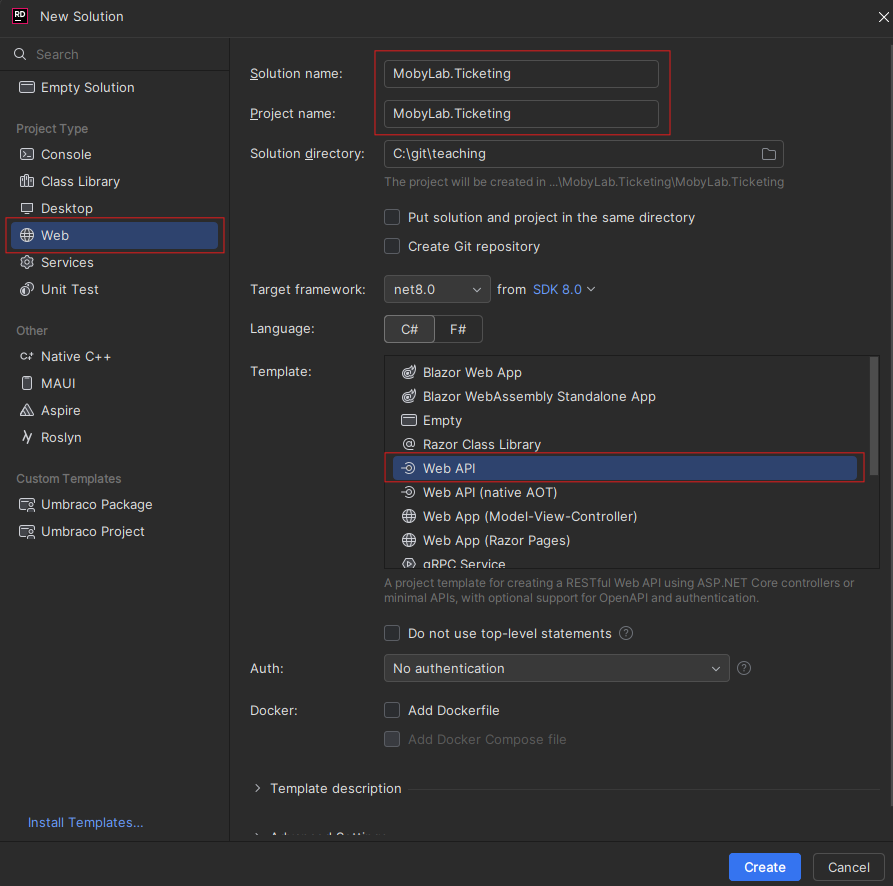Click the Project name input field
Image resolution: width=893 pixels, height=886 pixels.
pyautogui.click(x=520, y=113)
